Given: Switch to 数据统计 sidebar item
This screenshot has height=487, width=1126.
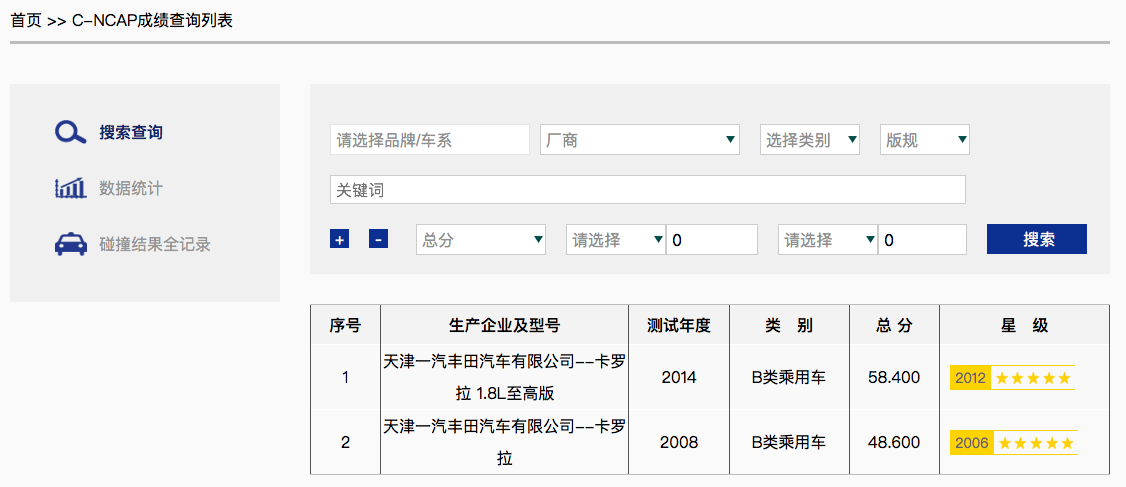Looking at the screenshot, I should point(130,188).
